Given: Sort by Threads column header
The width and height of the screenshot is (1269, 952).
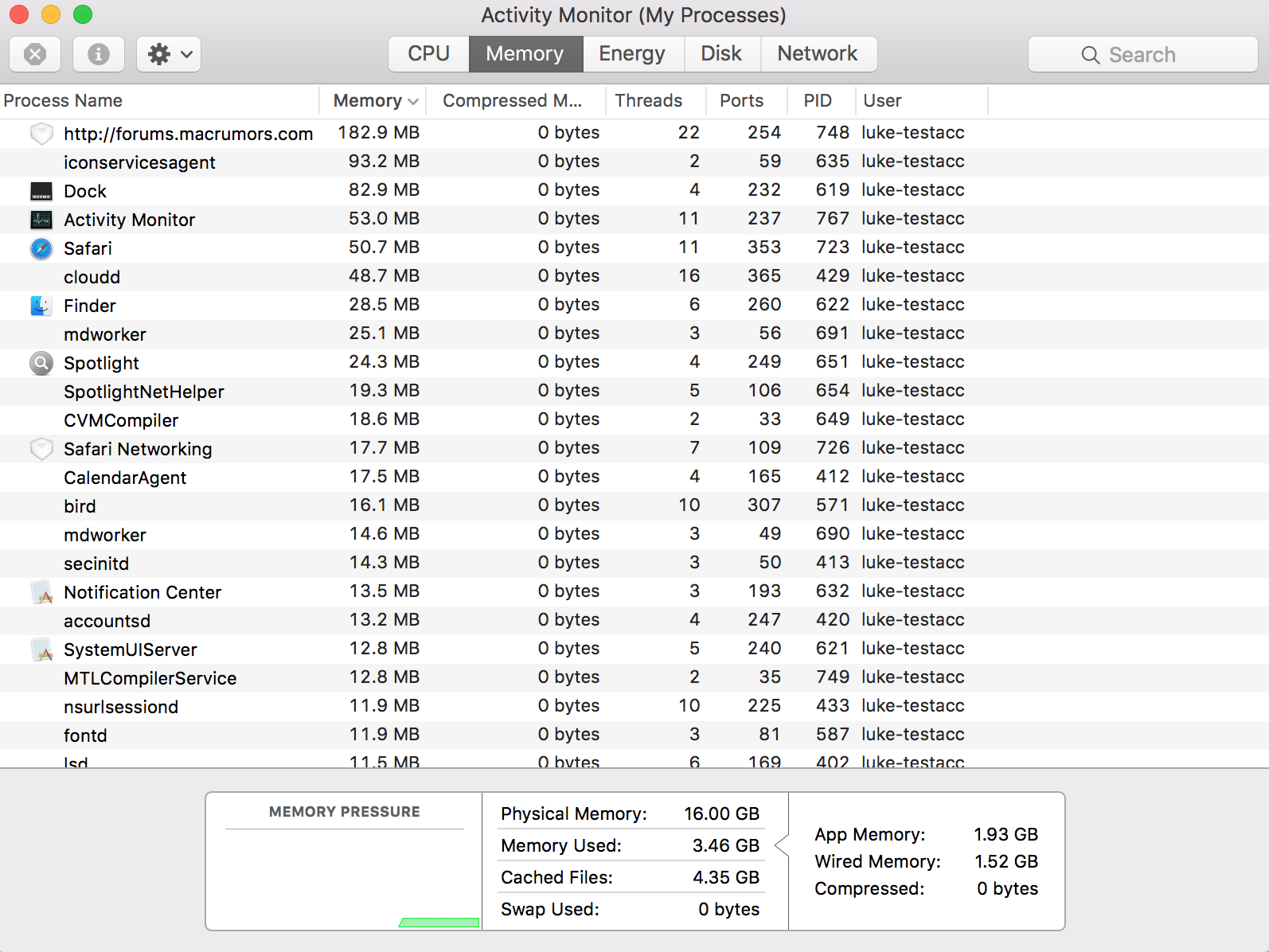Looking at the screenshot, I should (656, 101).
